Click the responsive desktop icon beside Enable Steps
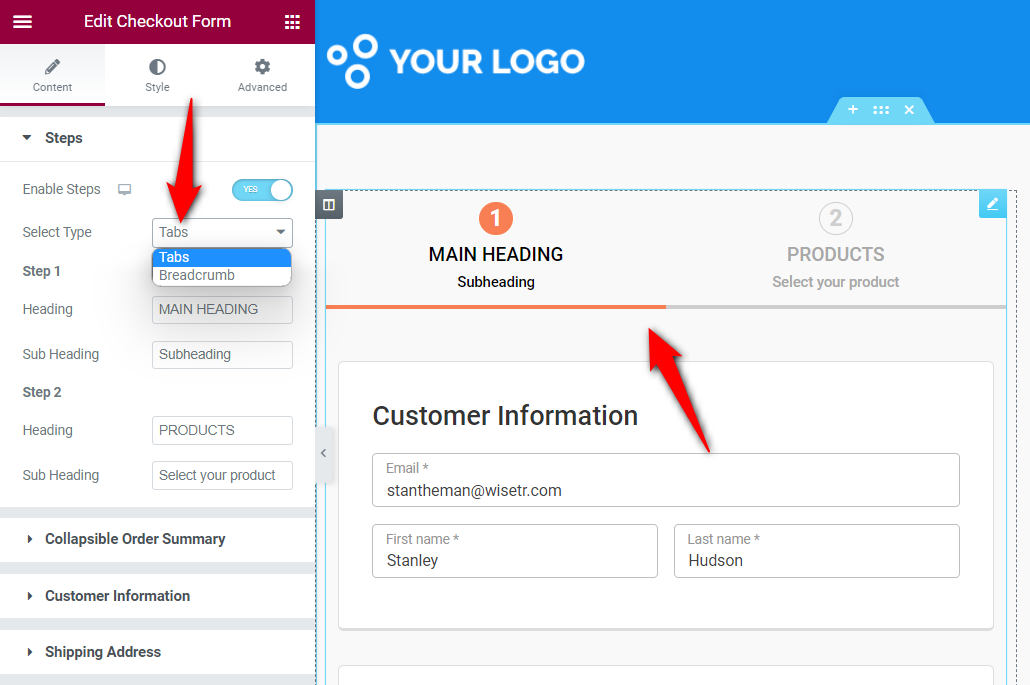The width and height of the screenshot is (1030, 685). pos(124,190)
